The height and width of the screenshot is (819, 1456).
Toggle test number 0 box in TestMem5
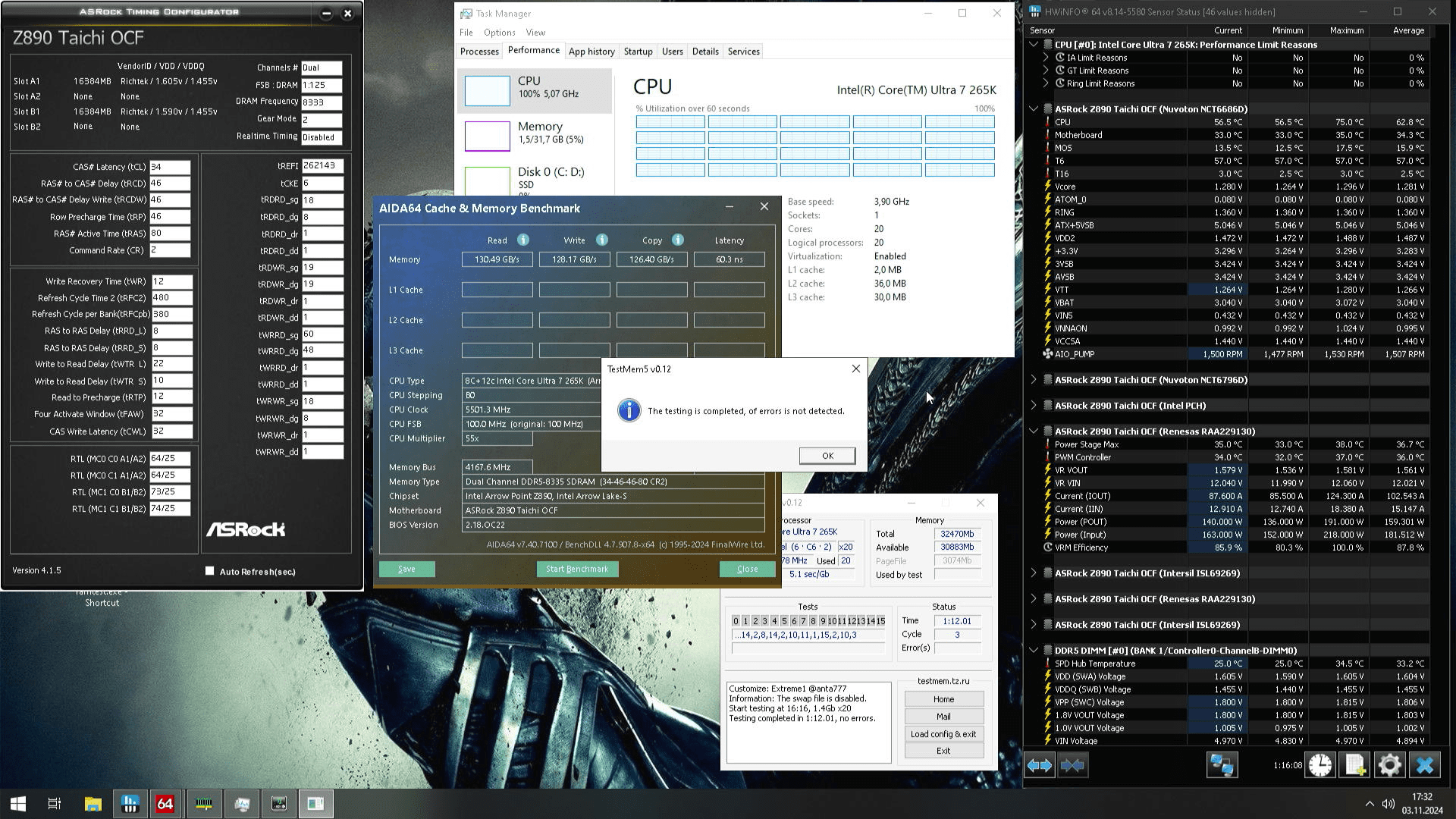click(x=736, y=621)
